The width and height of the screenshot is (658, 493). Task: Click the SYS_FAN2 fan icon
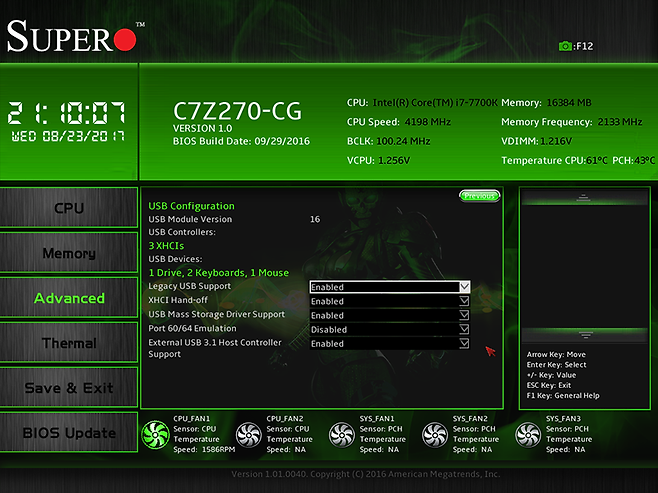tap(435, 435)
